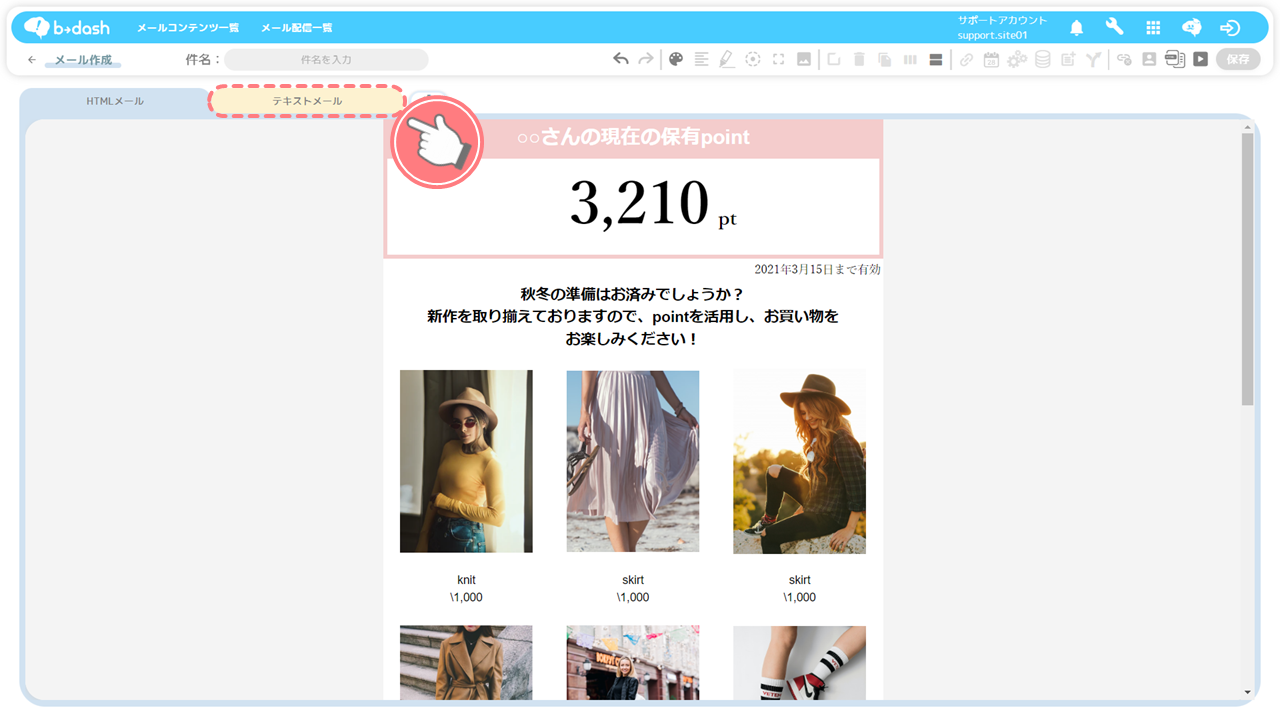Click the fullscreen corners icon
The width and height of the screenshot is (1280, 720).
(x=778, y=59)
